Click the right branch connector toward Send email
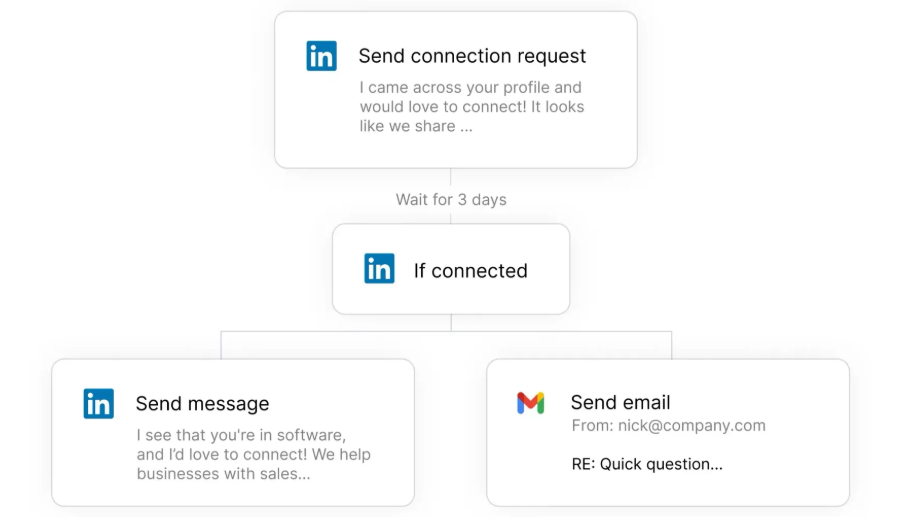Viewport: 909px width, 517px height. tap(671, 344)
